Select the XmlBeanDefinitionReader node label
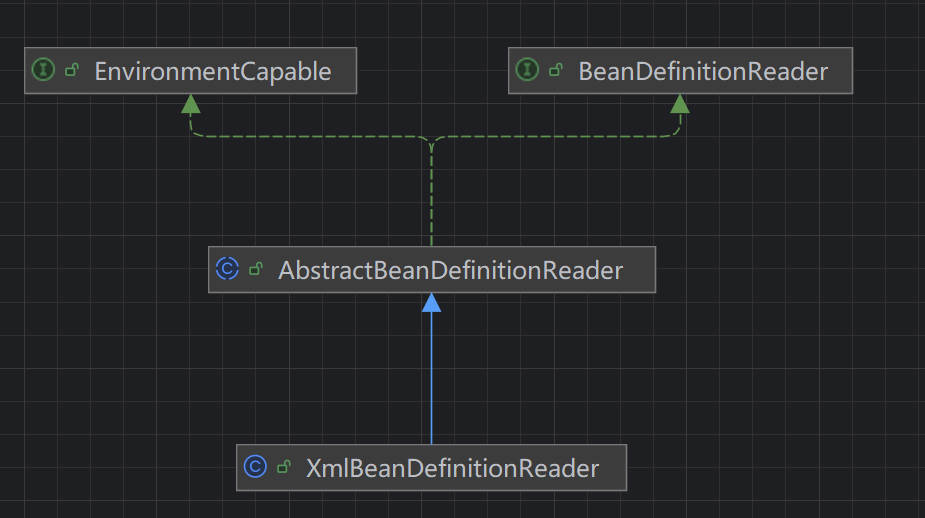 pos(452,468)
